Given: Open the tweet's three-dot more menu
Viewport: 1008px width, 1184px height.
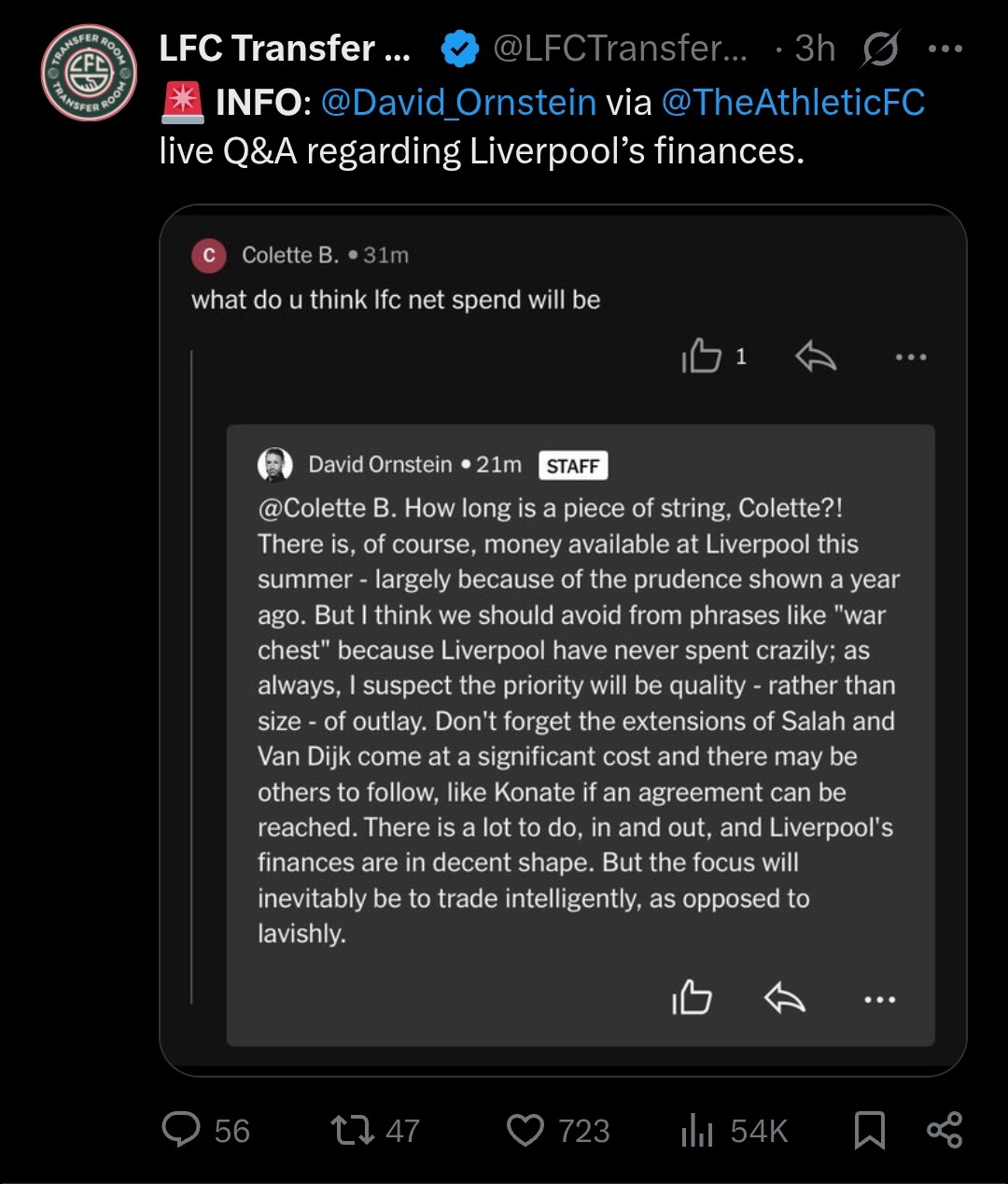Looking at the screenshot, I should (945, 49).
